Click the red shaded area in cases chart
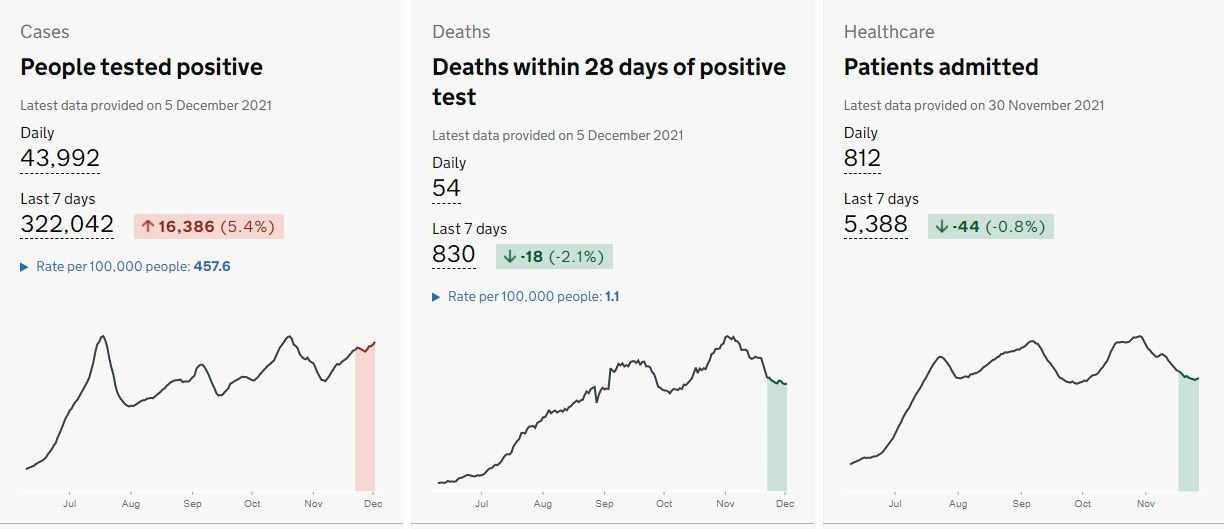The width and height of the screenshot is (1224, 529). 365,420
